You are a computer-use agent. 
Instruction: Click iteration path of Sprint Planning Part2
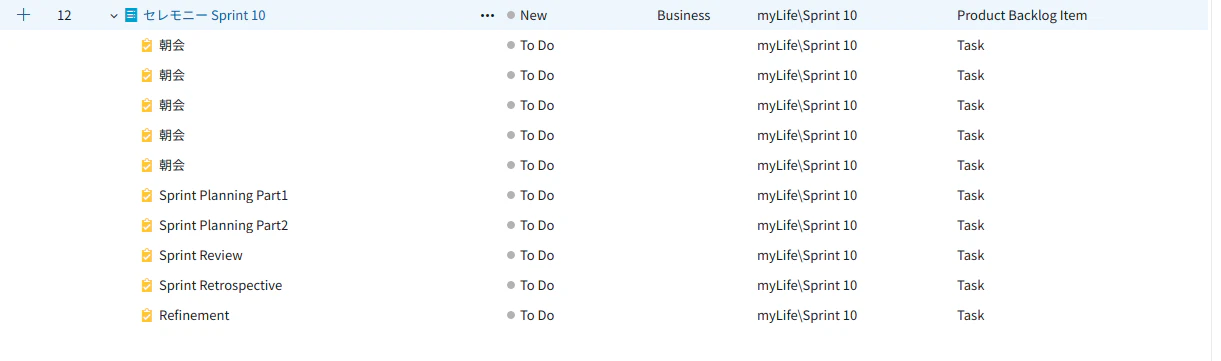pyautogui.click(x=807, y=225)
